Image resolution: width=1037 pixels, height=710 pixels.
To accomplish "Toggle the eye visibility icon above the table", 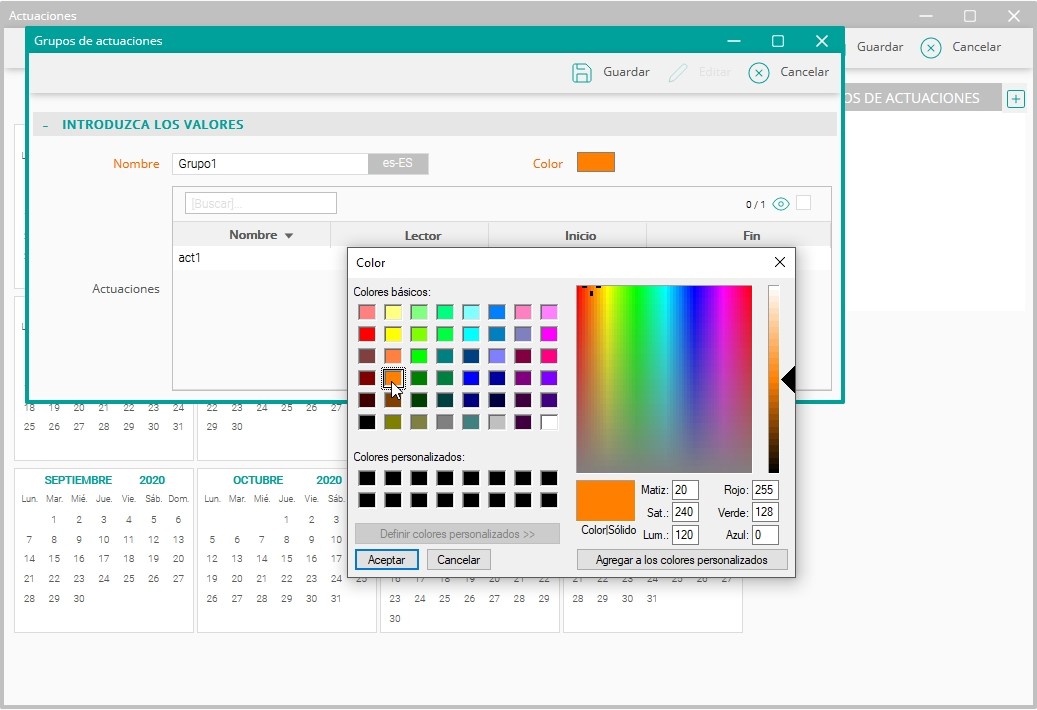I will click(x=780, y=204).
